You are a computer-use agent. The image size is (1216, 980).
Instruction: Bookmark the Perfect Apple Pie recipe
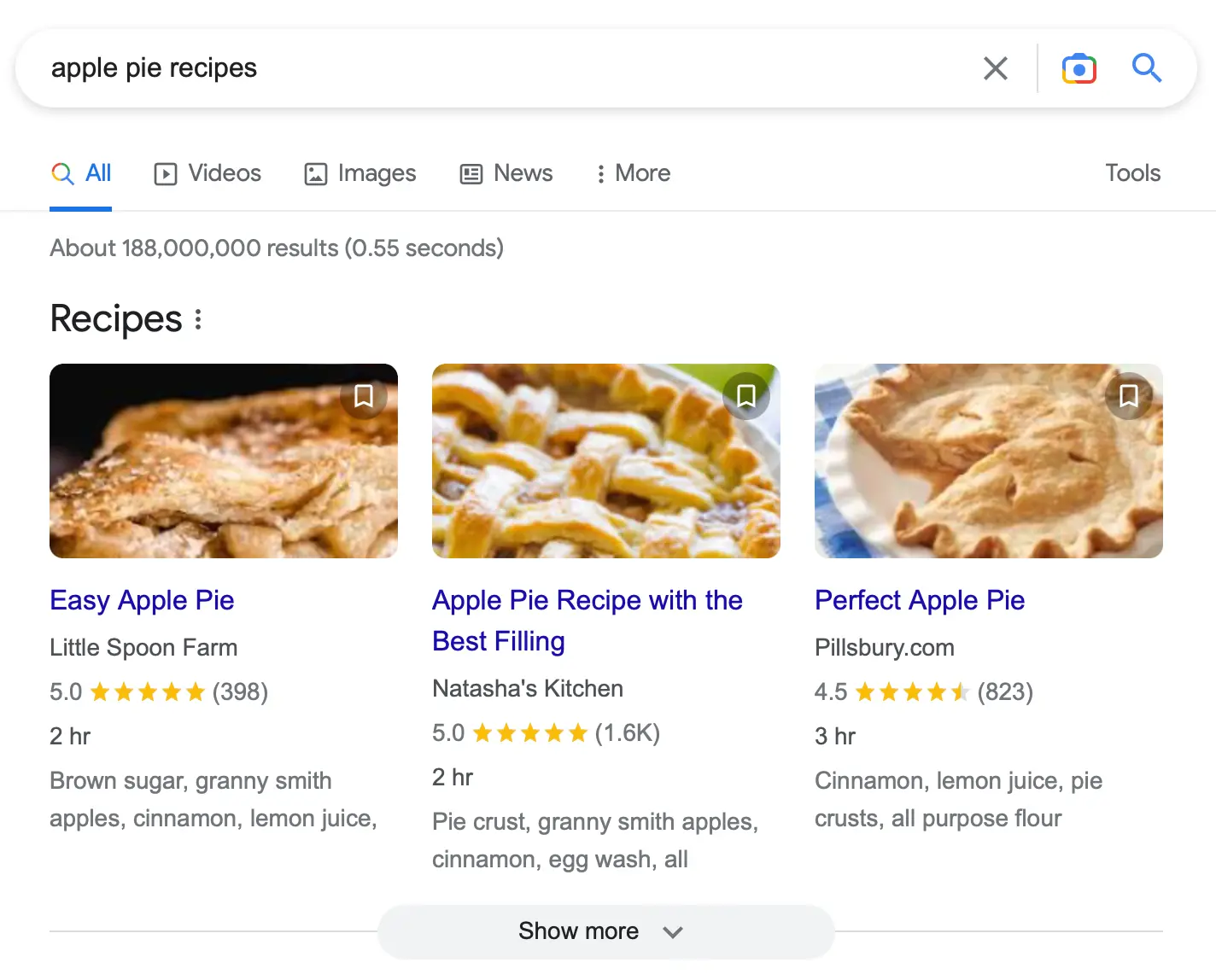(1129, 396)
